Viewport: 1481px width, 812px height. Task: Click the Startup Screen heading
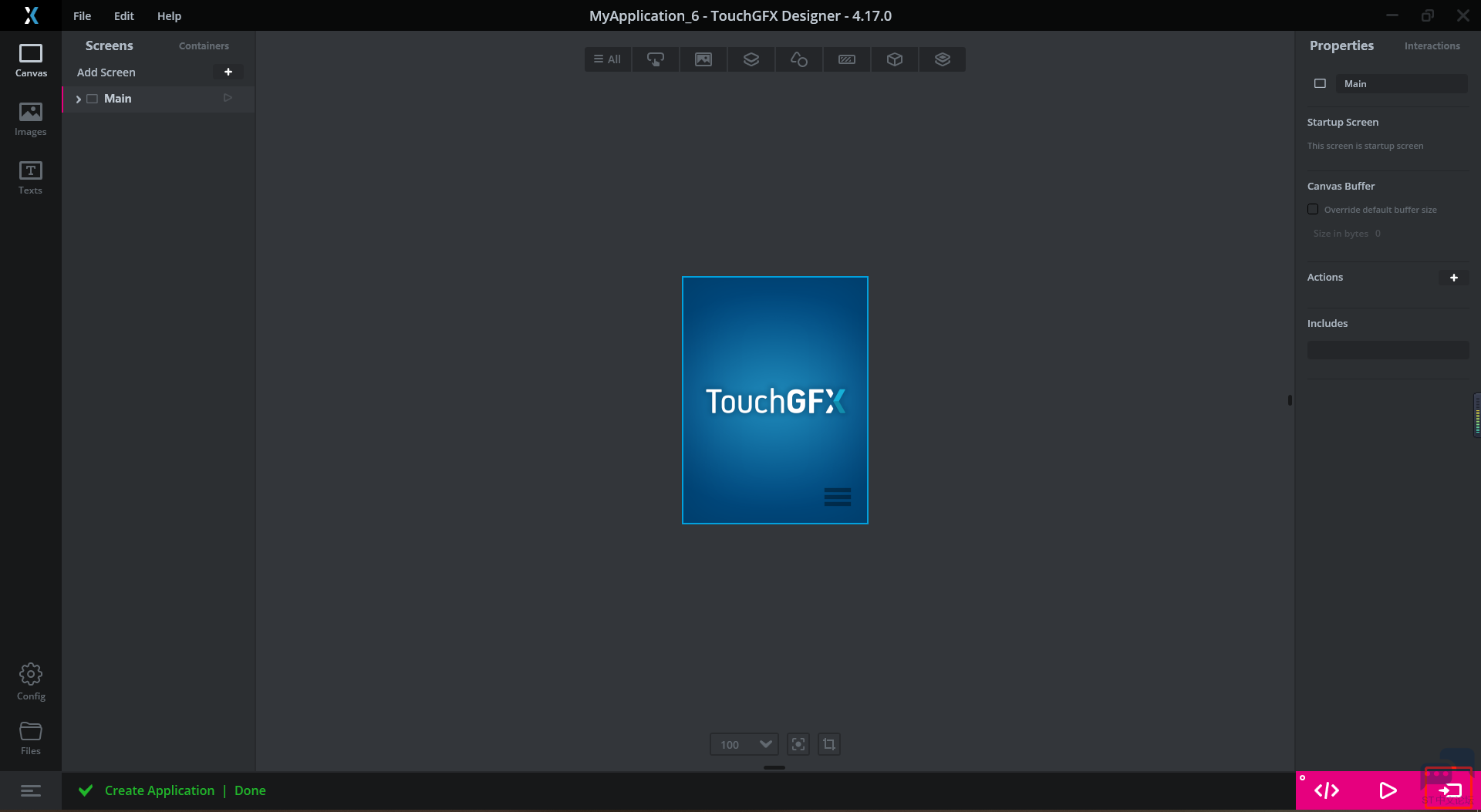(1343, 122)
